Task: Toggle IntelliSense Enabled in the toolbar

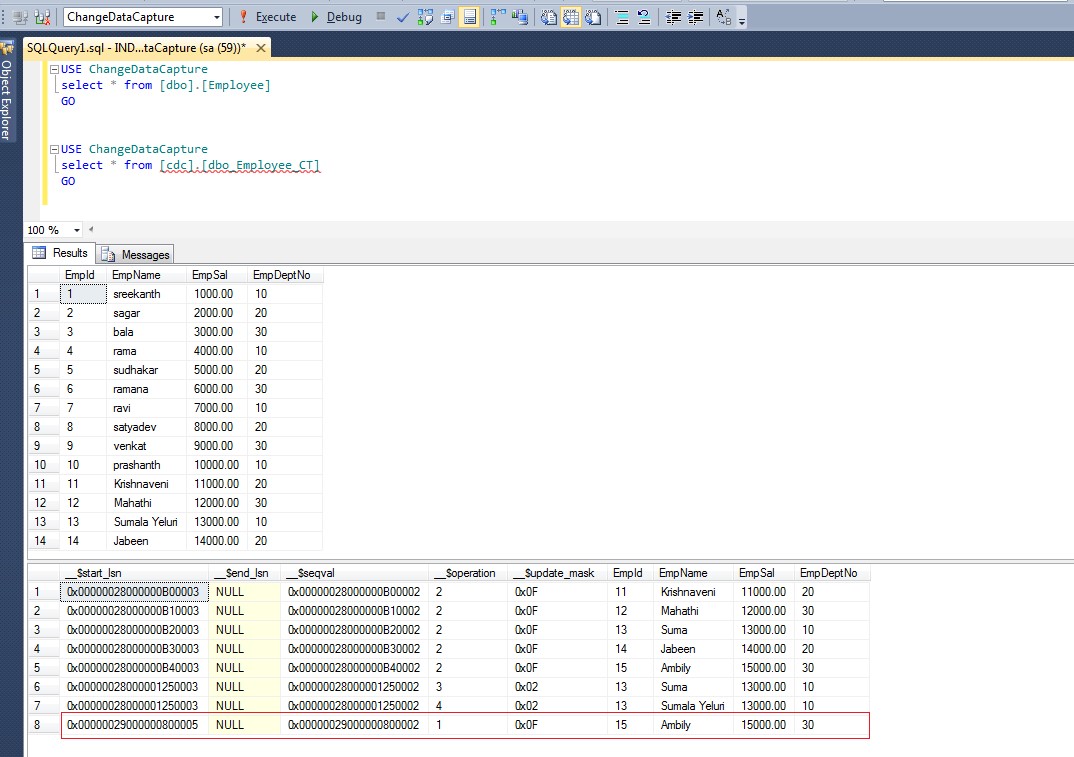Action: 469,17
